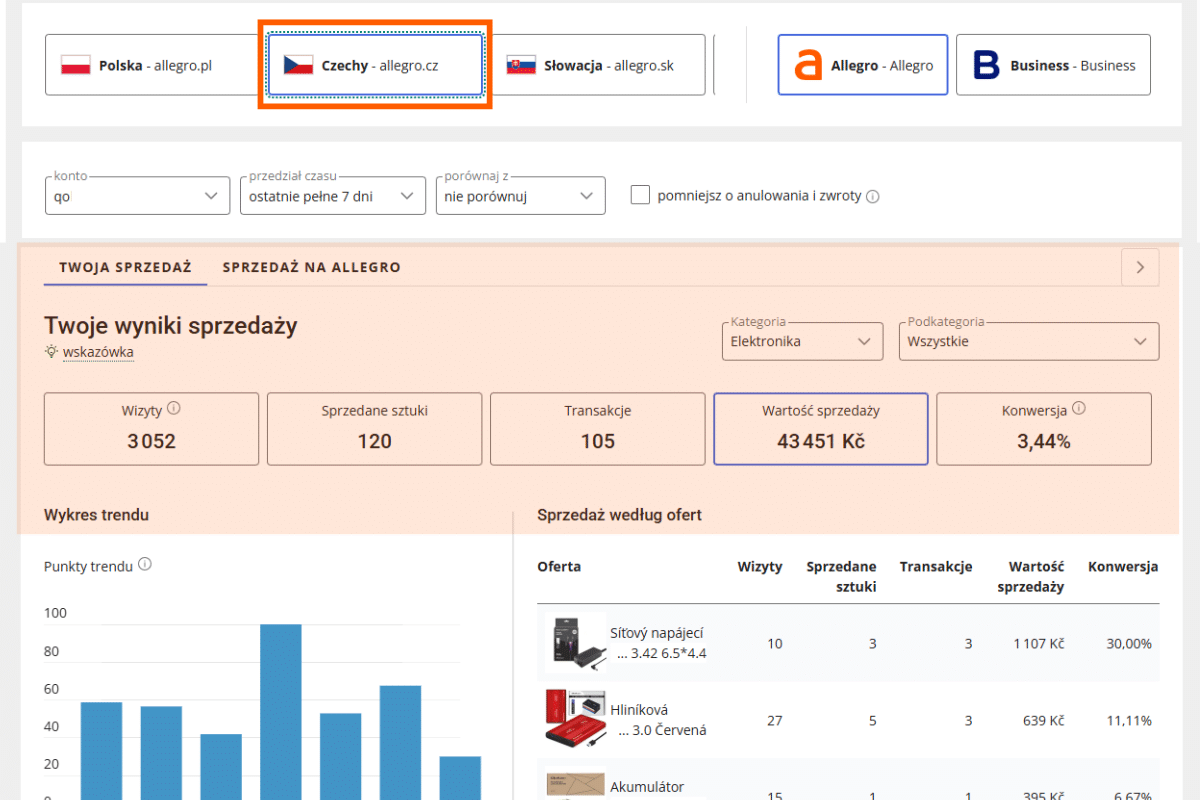Click info icon beside anulowania i zwroty
1200x800 pixels.
(x=872, y=197)
